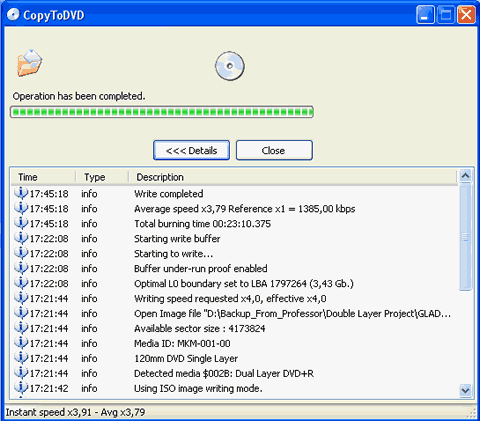Select 'Starting write buffer' description text

(x=177, y=239)
